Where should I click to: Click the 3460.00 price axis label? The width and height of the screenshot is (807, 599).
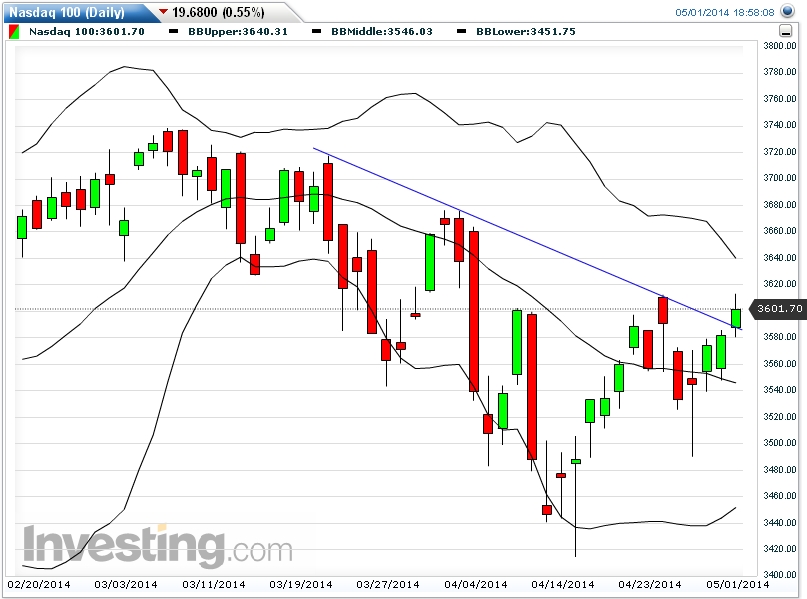779,496
